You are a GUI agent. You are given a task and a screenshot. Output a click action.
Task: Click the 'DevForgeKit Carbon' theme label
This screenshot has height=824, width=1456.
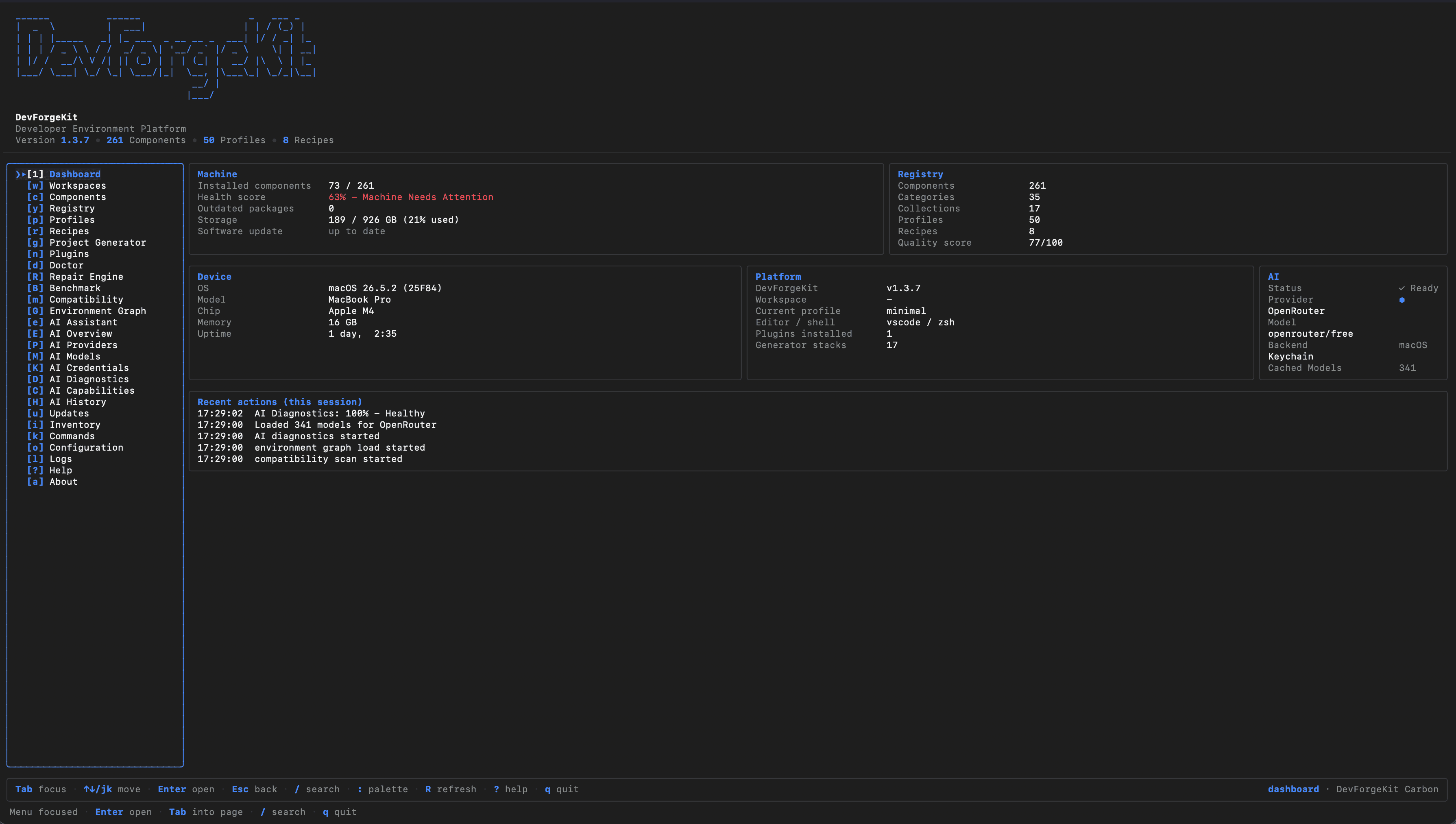coord(1387,789)
